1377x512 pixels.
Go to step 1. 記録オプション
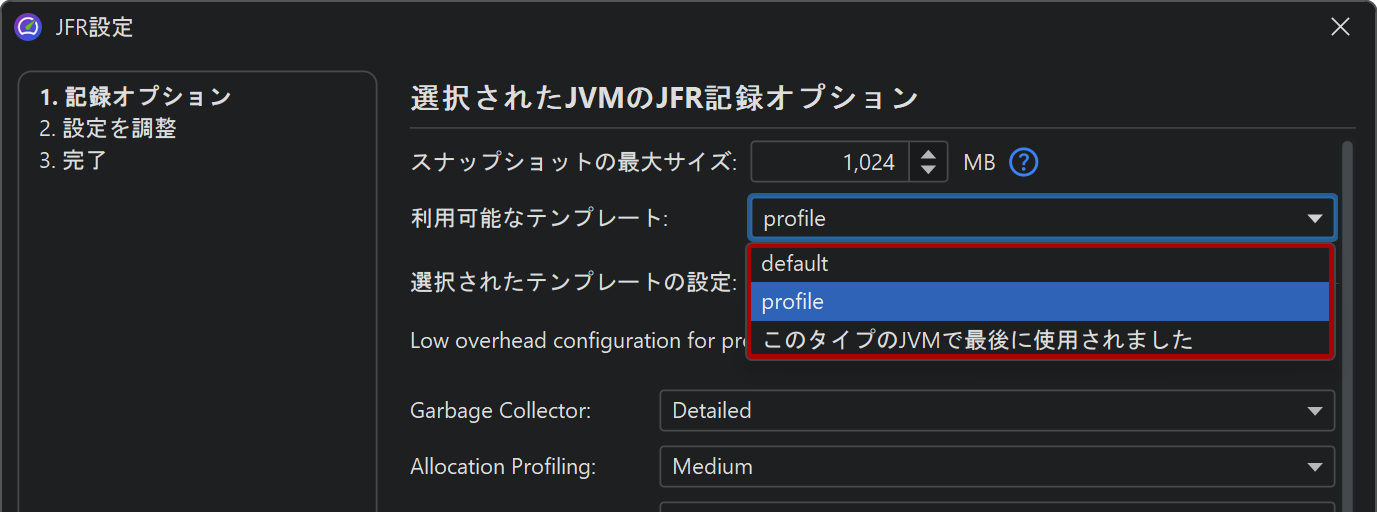click(x=135, y=97)
